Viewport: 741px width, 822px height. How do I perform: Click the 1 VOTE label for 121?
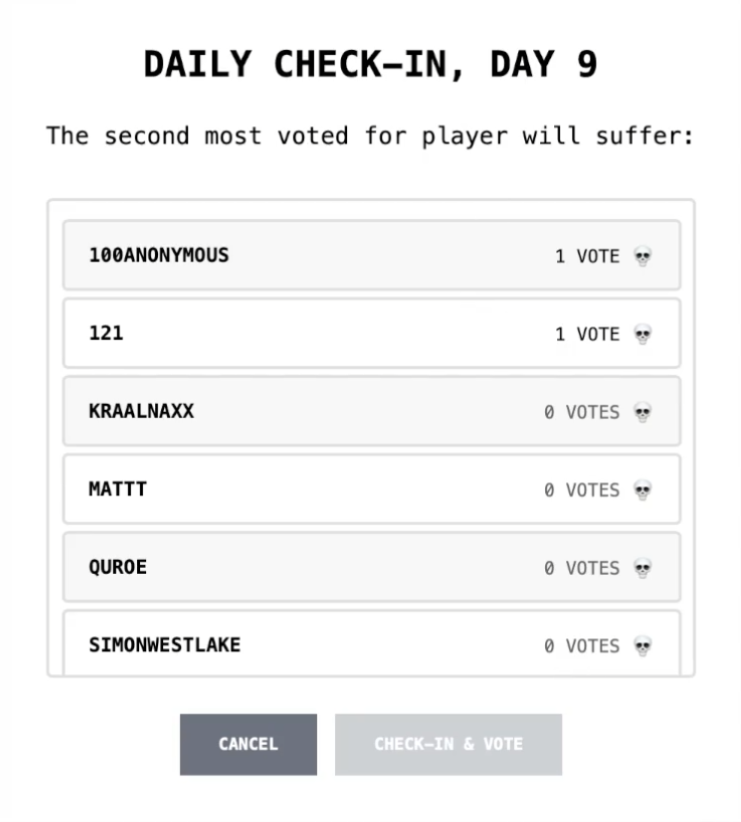pyautogui.click(x=587, y=334)
